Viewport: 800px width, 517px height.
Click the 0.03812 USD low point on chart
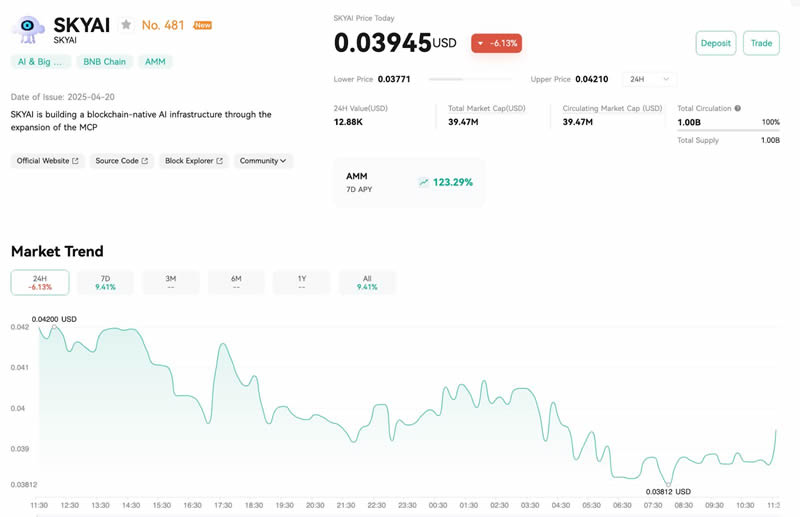667,482
